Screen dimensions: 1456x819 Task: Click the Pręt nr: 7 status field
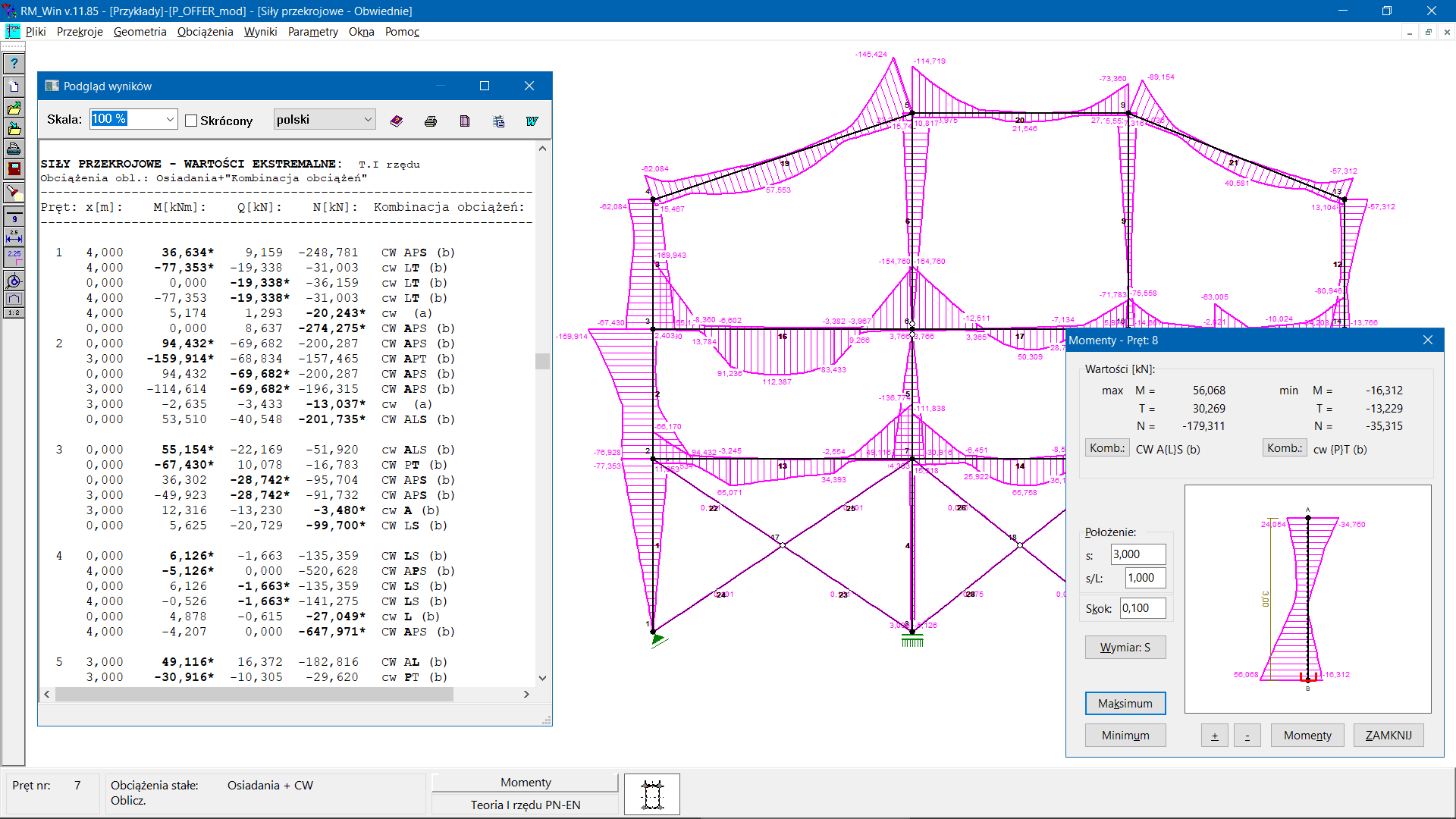(x=52, y=793)
